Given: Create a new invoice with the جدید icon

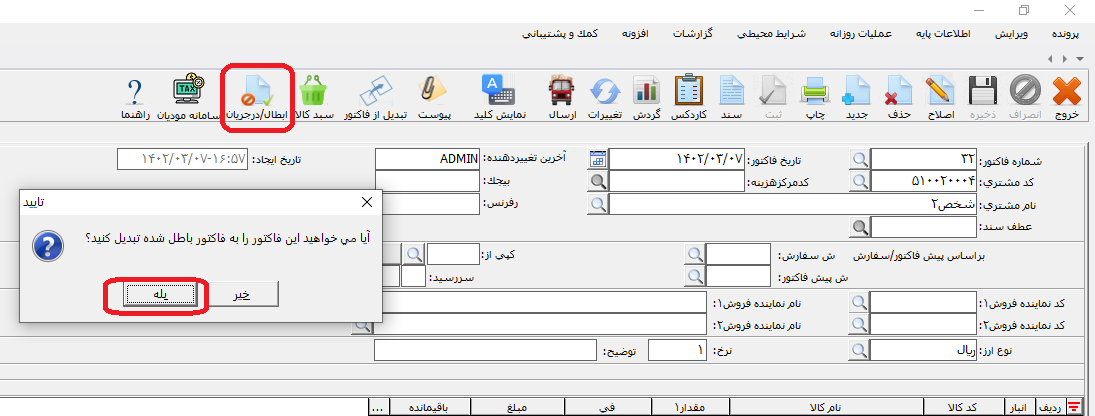Looking at the screenshot, I should point(856,96).
